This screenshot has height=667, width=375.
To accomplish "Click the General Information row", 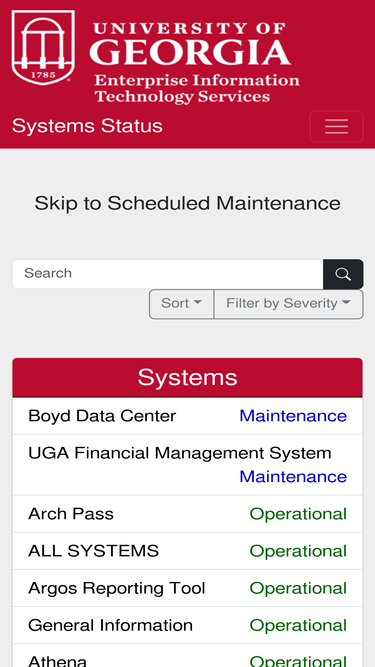I will point(188,625).
